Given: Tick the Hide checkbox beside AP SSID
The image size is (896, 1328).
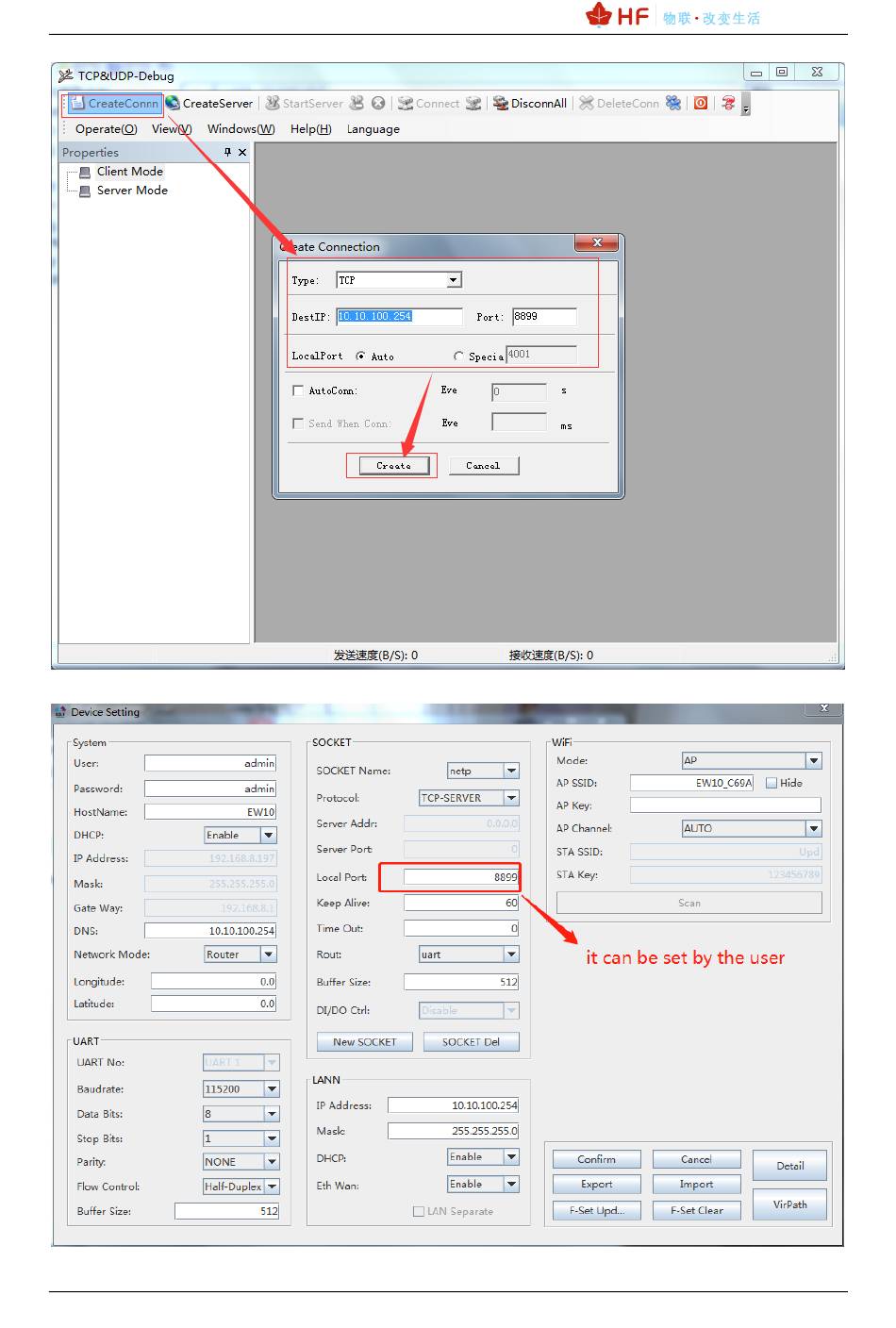Looking at the screenshot, I should click(772, 783).
